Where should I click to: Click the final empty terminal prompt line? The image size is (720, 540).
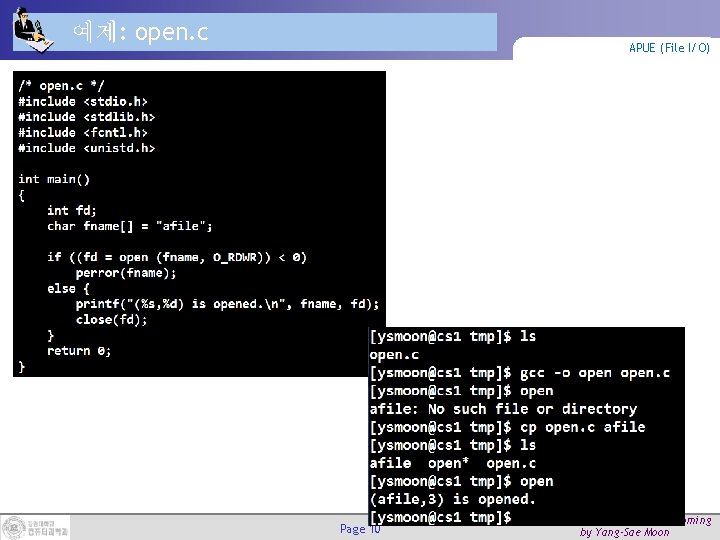(x=440, y=518)
